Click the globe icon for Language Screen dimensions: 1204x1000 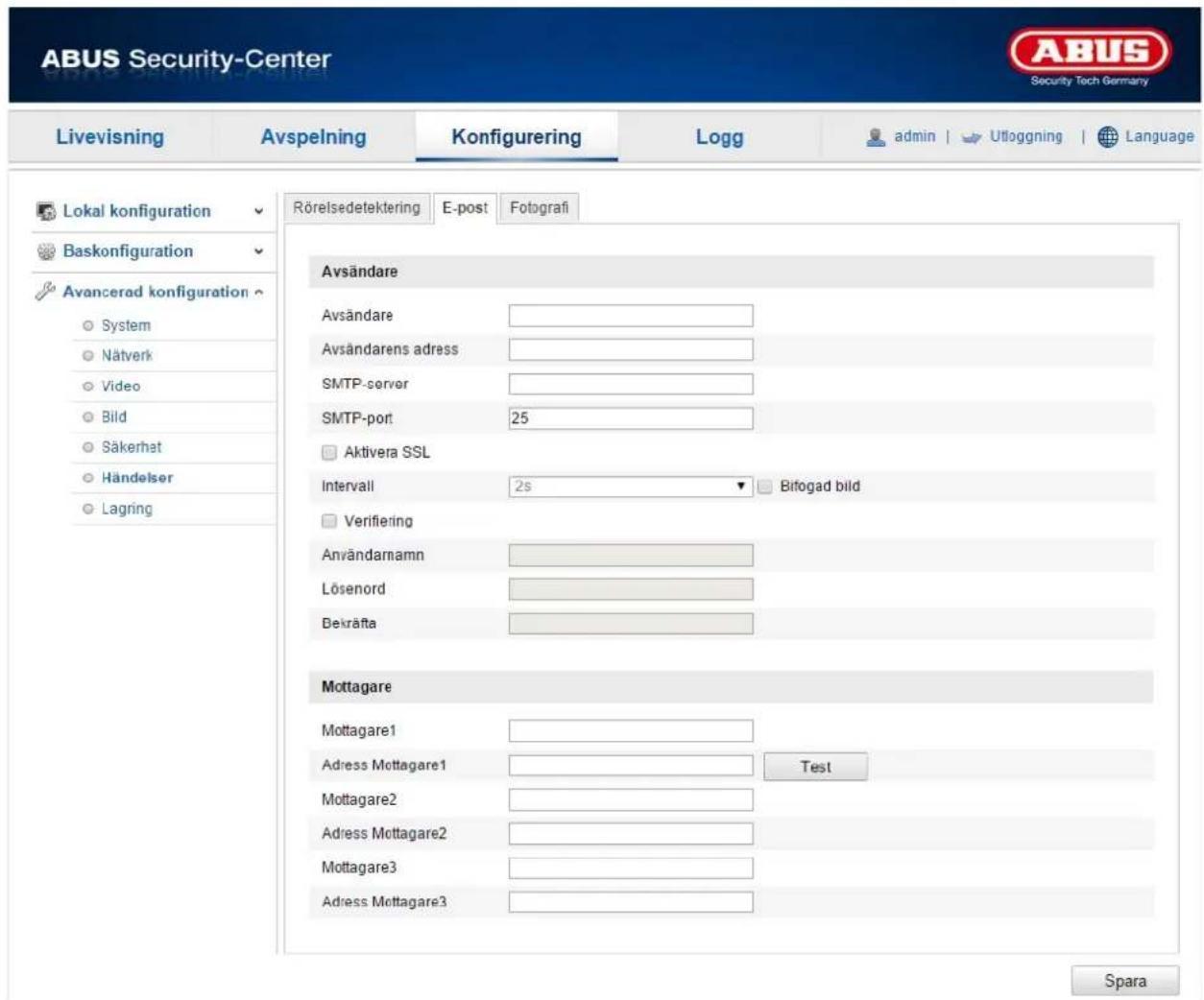(x=1107, y=137)
